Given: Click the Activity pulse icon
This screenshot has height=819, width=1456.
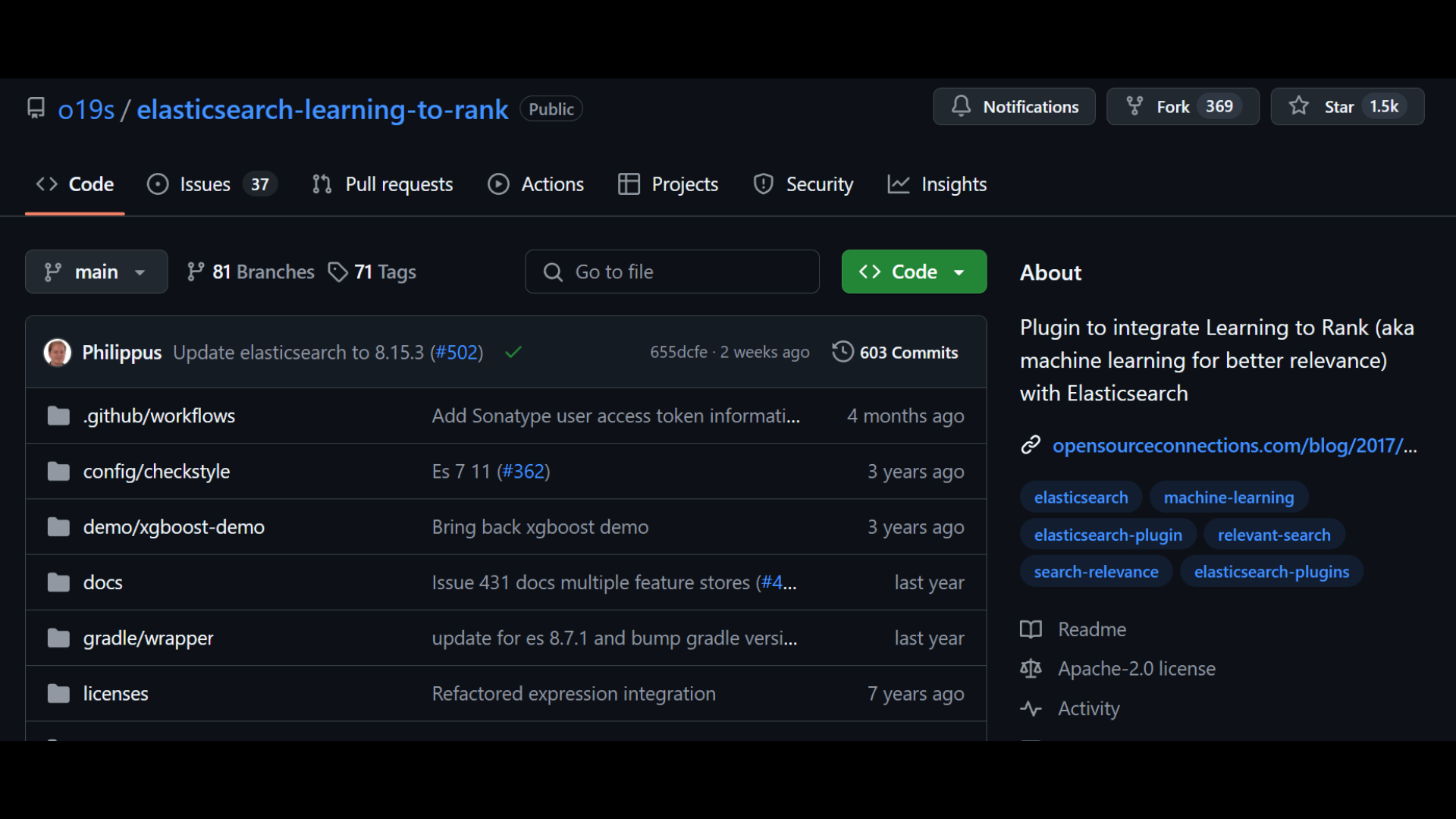Looking at the screenshot, I should coord(1031,708).
